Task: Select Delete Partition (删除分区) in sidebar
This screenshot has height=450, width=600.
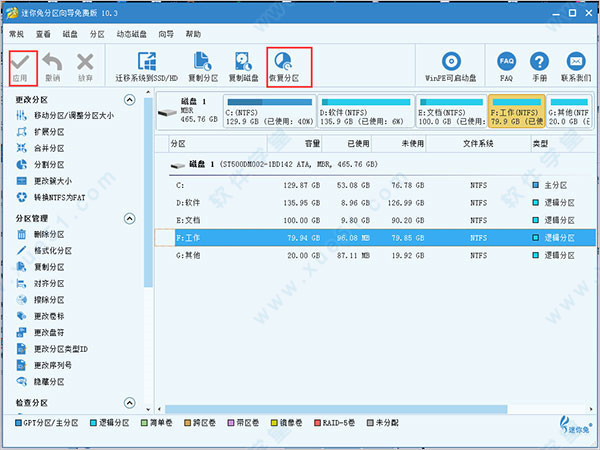Action: coord(41,234)
